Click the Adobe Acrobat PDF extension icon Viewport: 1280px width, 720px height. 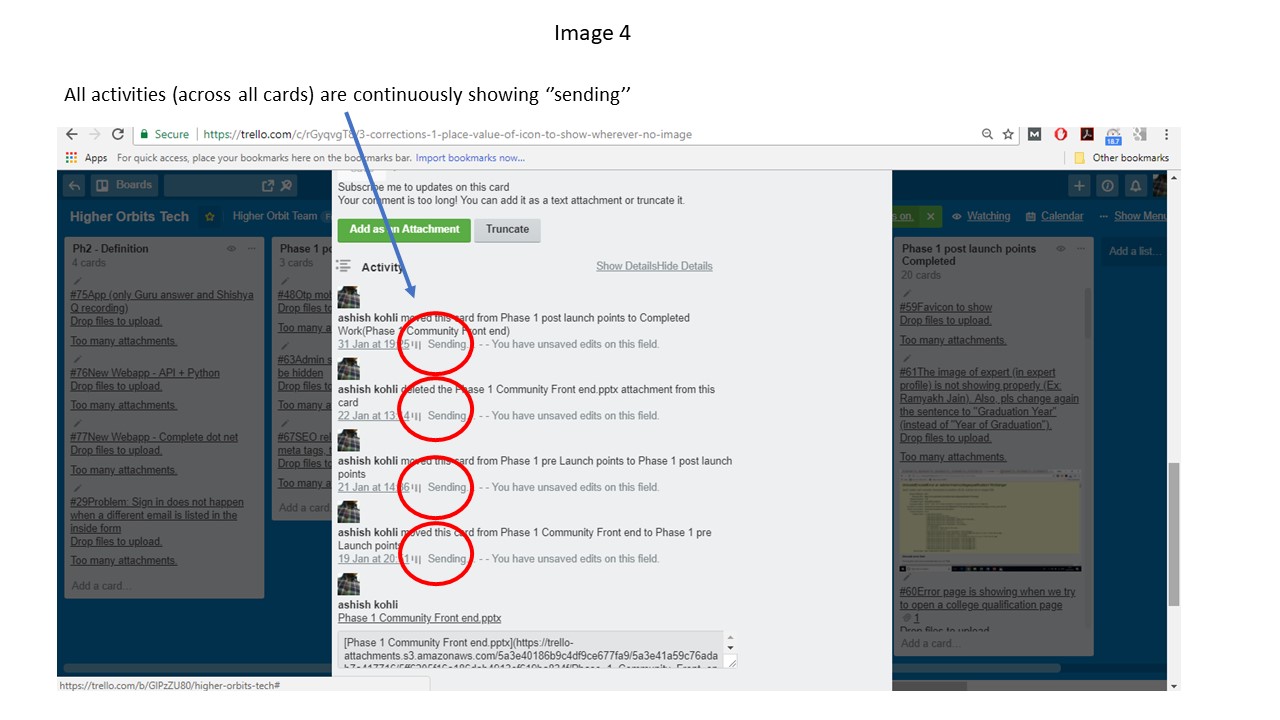(1086, 134)
